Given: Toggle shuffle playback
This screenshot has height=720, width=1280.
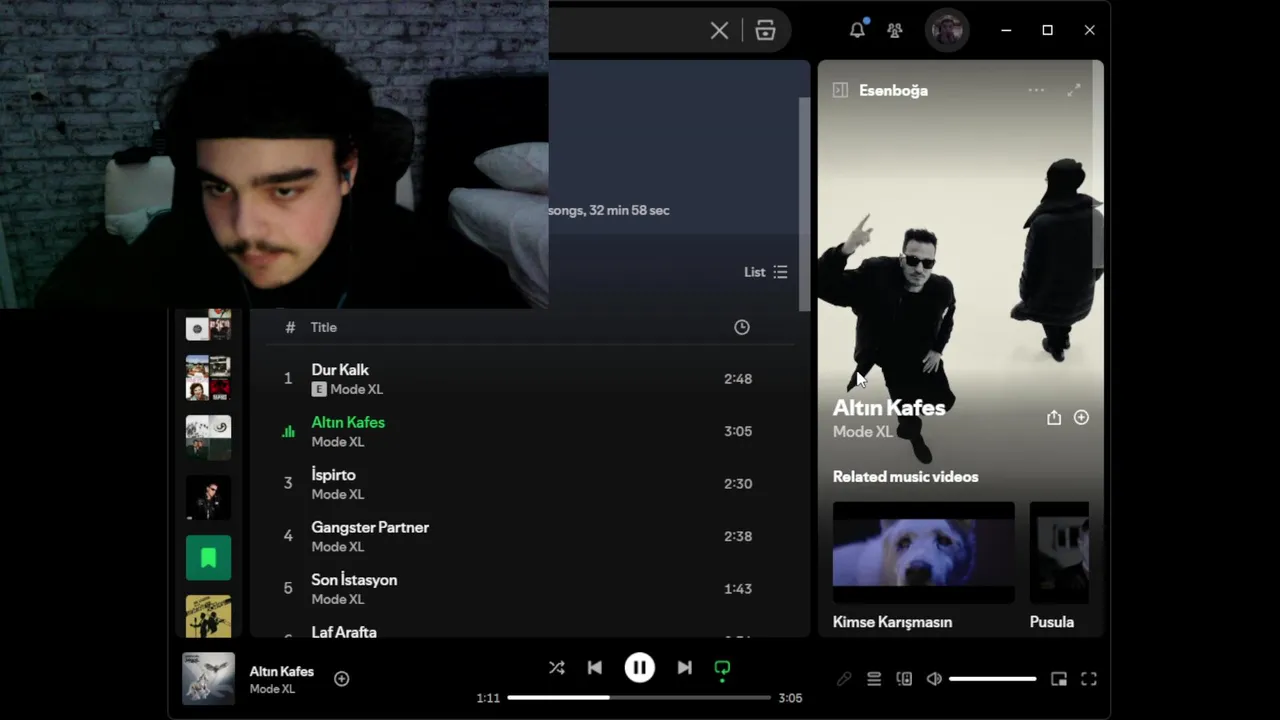Looking at the screenshot, I should 557,668.
